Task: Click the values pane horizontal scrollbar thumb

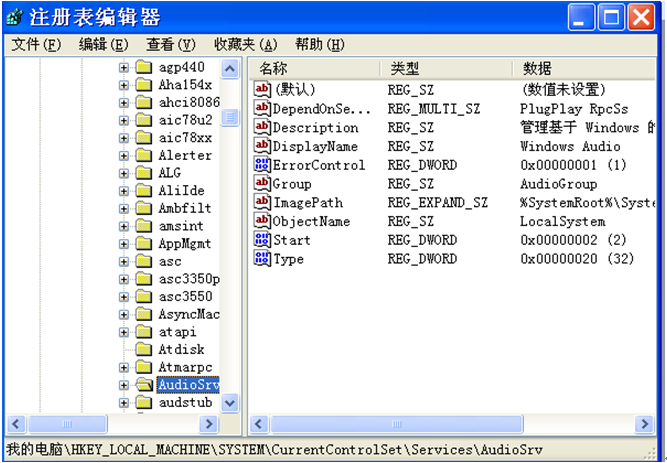Action: point(396,424)
